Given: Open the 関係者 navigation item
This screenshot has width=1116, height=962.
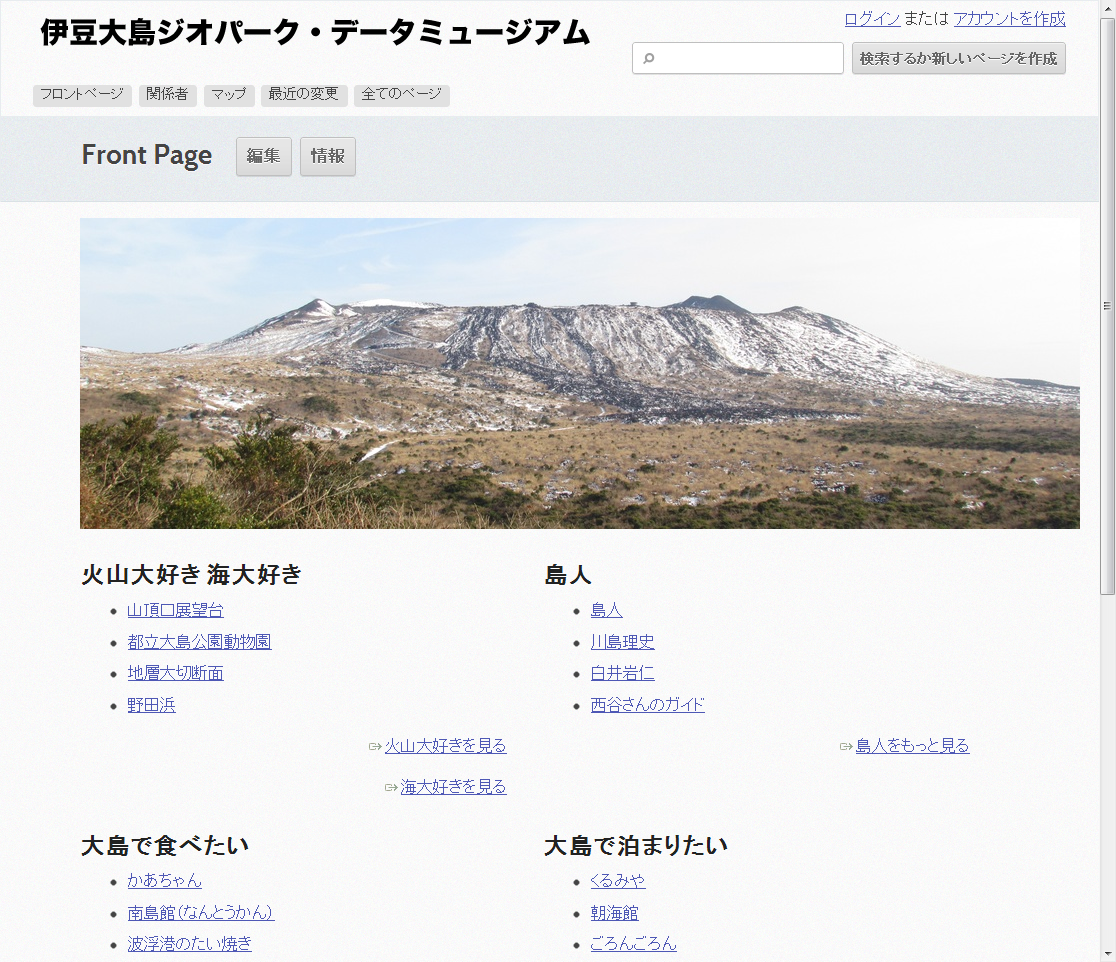Looking at the screenshot, I should pos(167,95).
